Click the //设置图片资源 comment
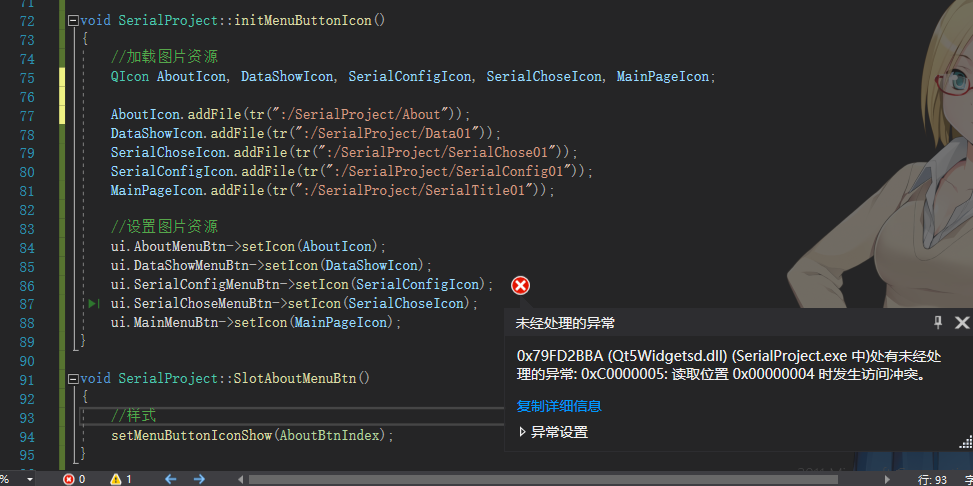The height and width of the screenshot is (486, 973). coord(164,227)
